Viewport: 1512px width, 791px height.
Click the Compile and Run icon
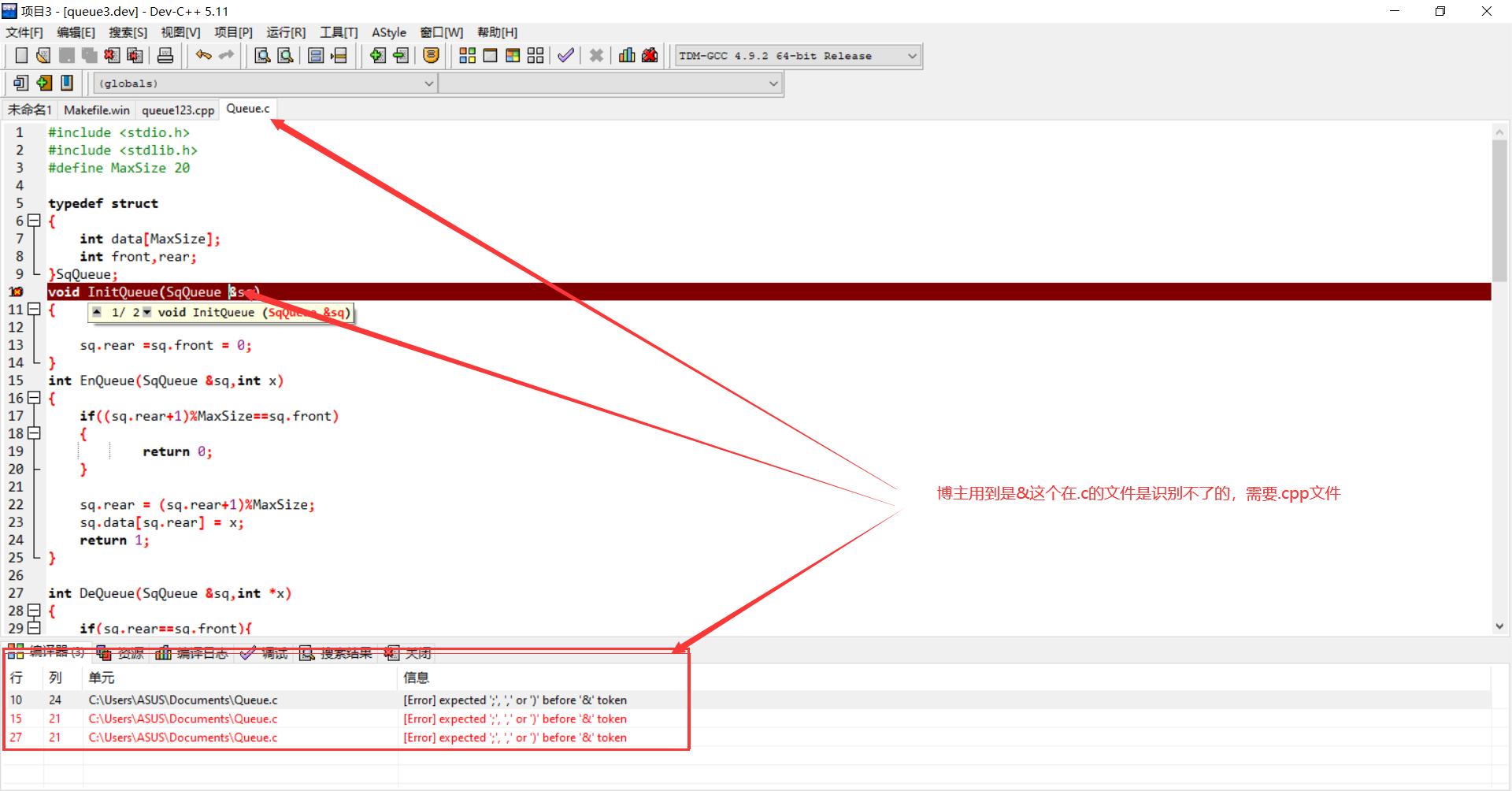(x=513, y=55)
